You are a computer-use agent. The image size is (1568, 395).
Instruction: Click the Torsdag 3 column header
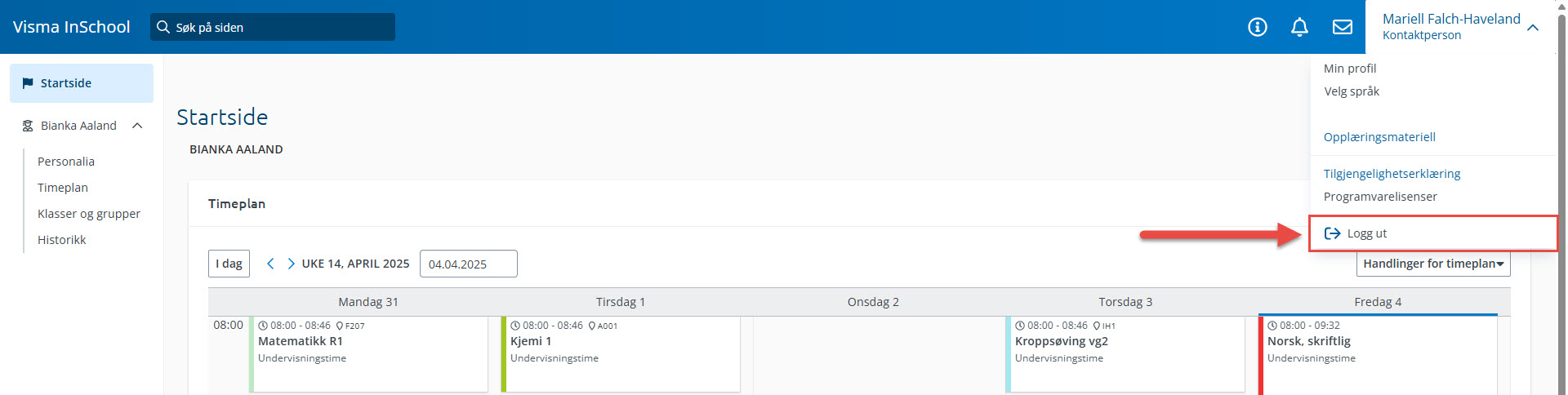1125,302
